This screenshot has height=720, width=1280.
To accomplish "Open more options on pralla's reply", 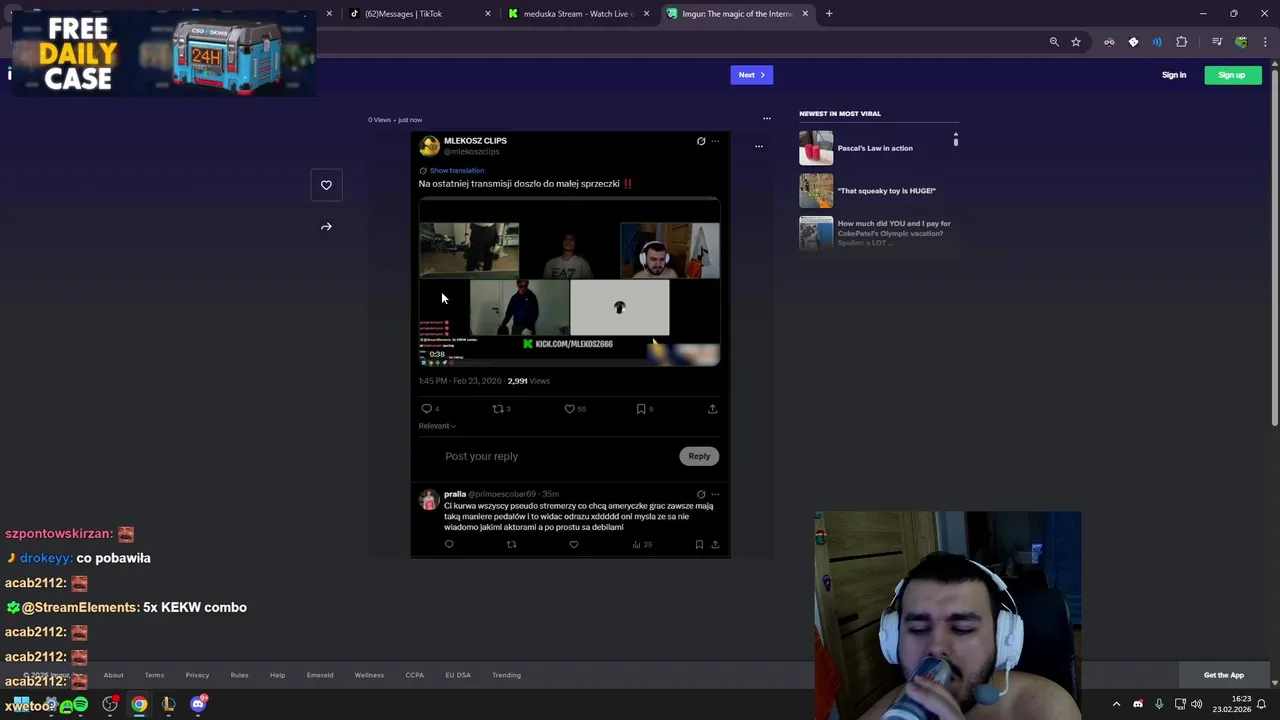I will pos(715,494).
